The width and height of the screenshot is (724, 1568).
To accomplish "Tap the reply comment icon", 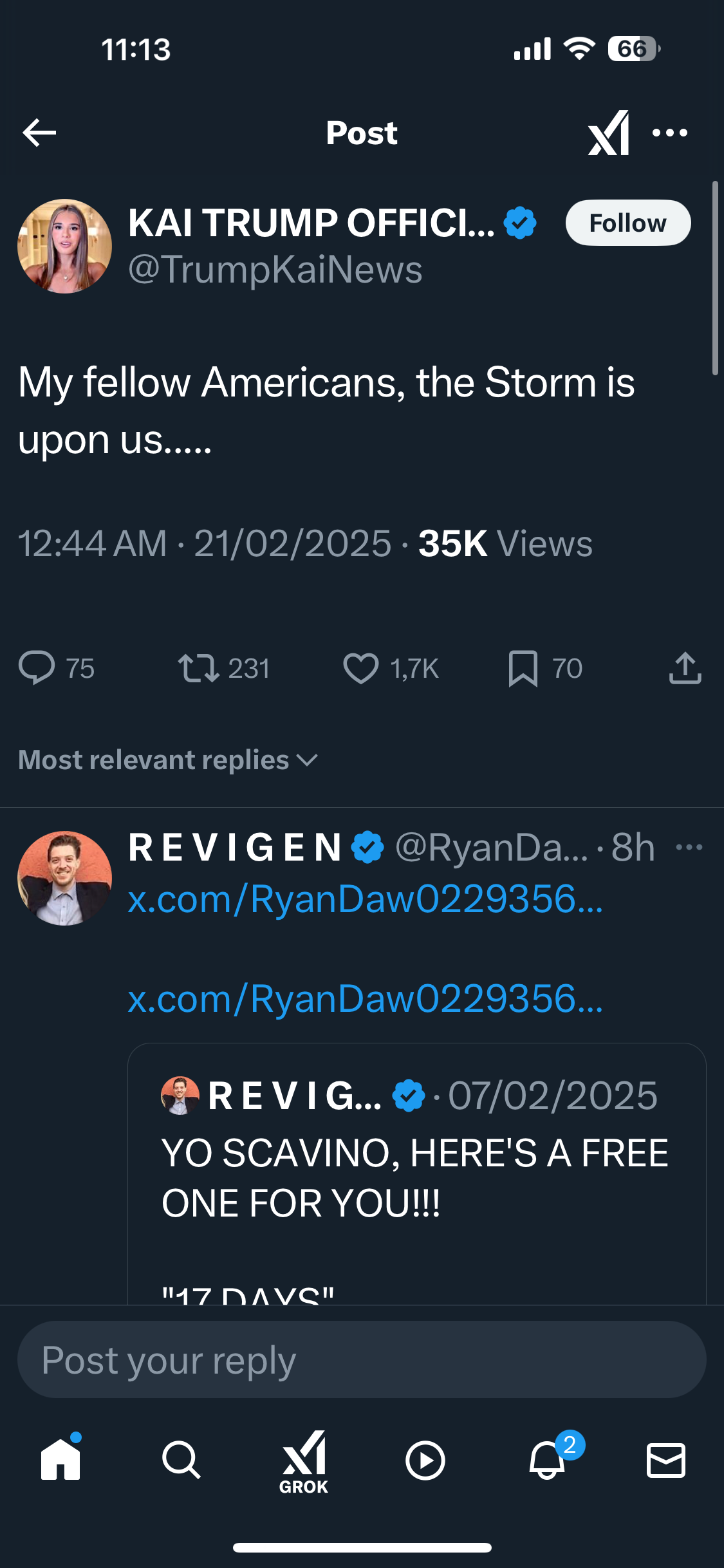I will [x=37, y=667].
